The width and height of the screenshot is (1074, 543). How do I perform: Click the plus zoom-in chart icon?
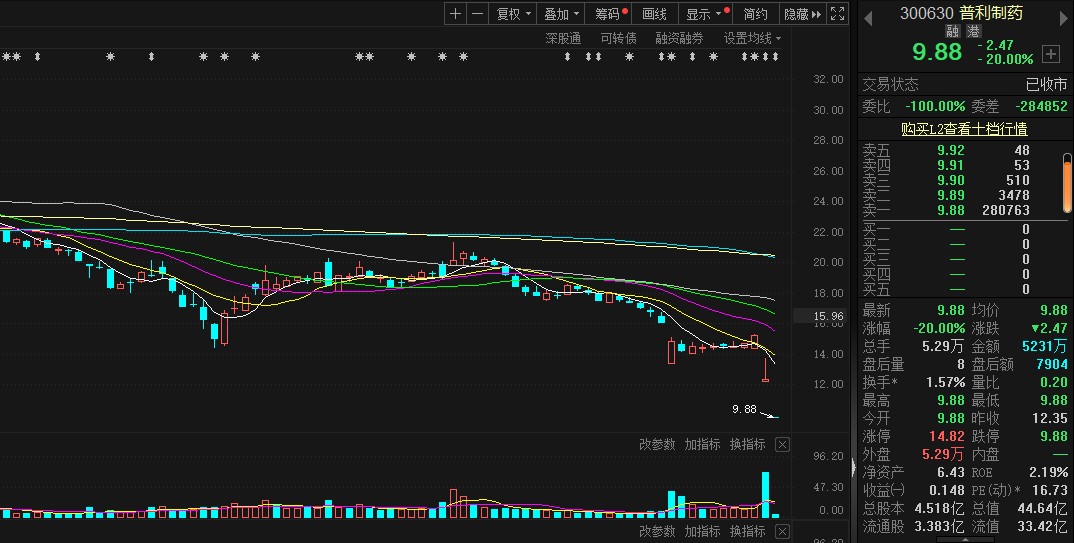click(456, 14)
